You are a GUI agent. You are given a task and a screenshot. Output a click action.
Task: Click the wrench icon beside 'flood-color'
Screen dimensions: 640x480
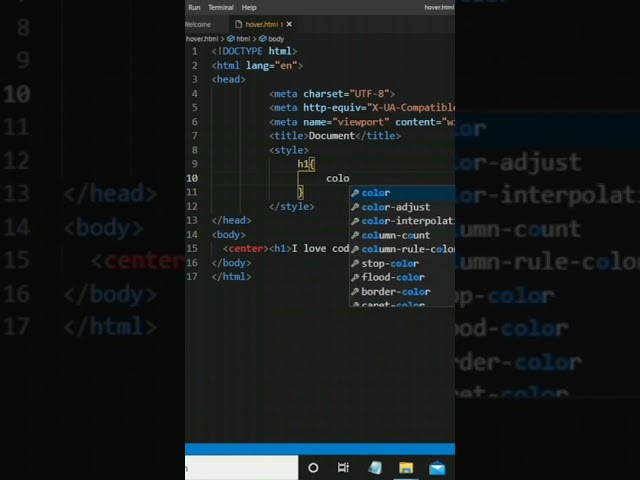pos(355,277)
